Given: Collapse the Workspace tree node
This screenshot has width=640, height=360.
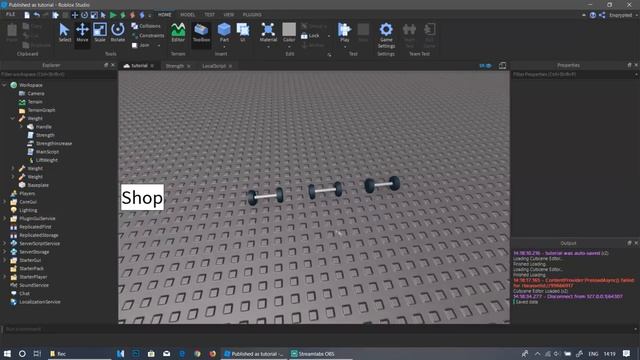Looking at the screenshot, I should (x=4, y=85).
